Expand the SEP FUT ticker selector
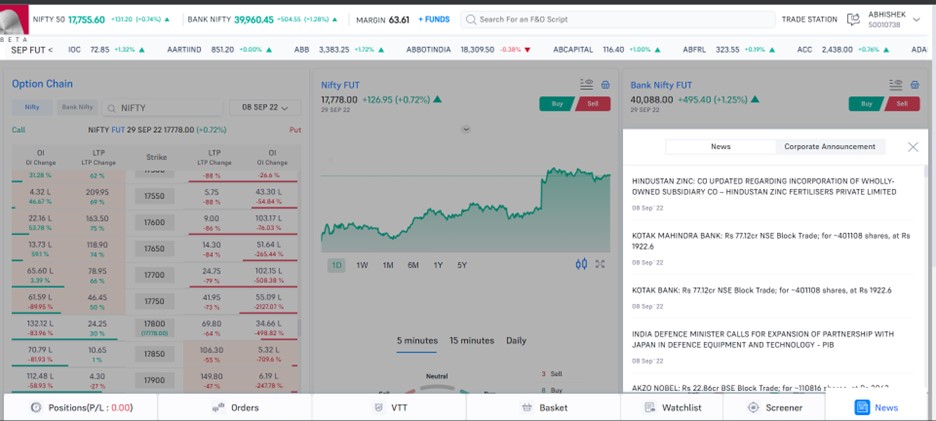Screen dimensions: 936x421 pyautogui.click(x=32, y=49)
